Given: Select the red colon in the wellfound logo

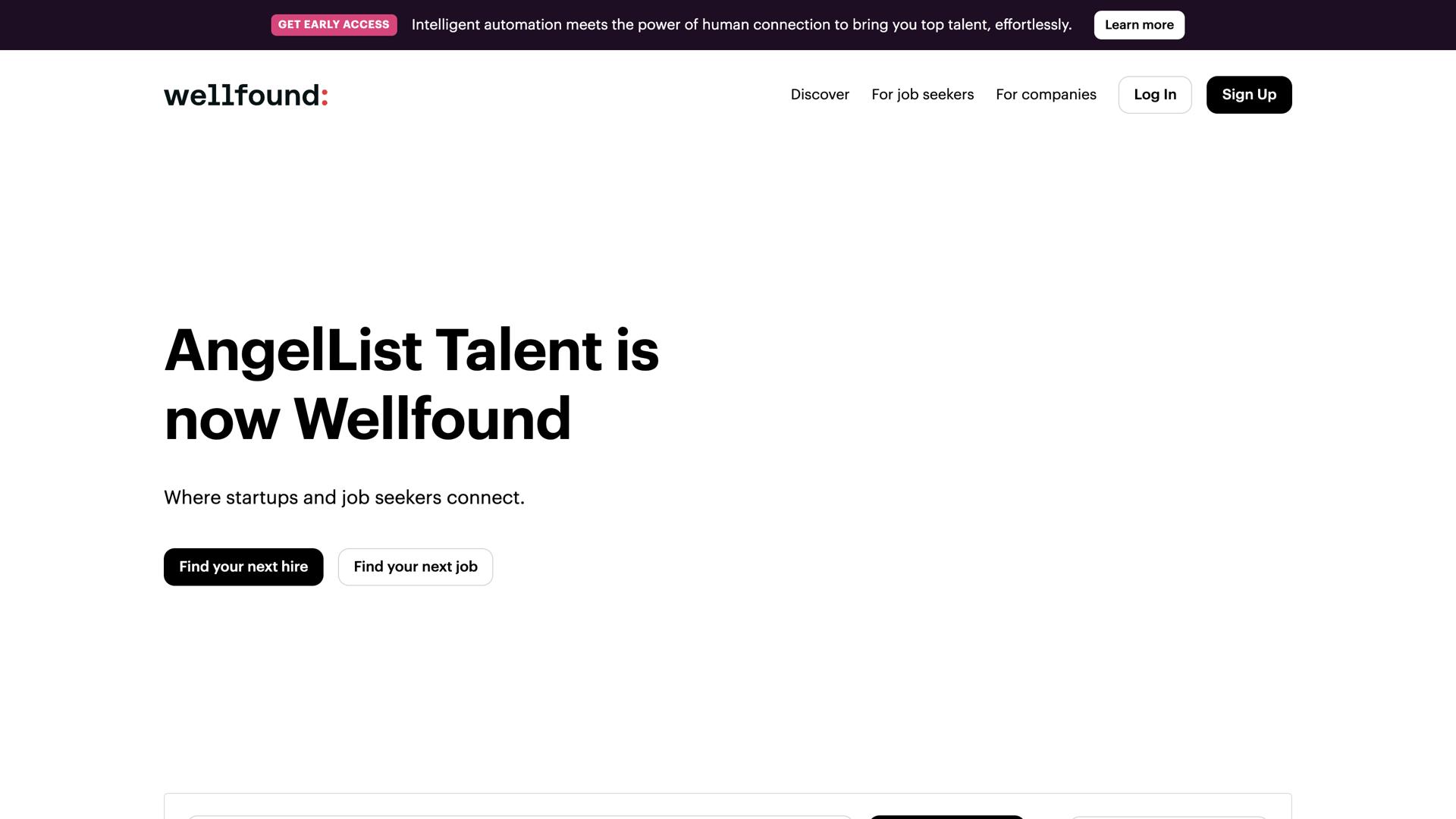Looking at the screenshot, I should coord(323,95).
